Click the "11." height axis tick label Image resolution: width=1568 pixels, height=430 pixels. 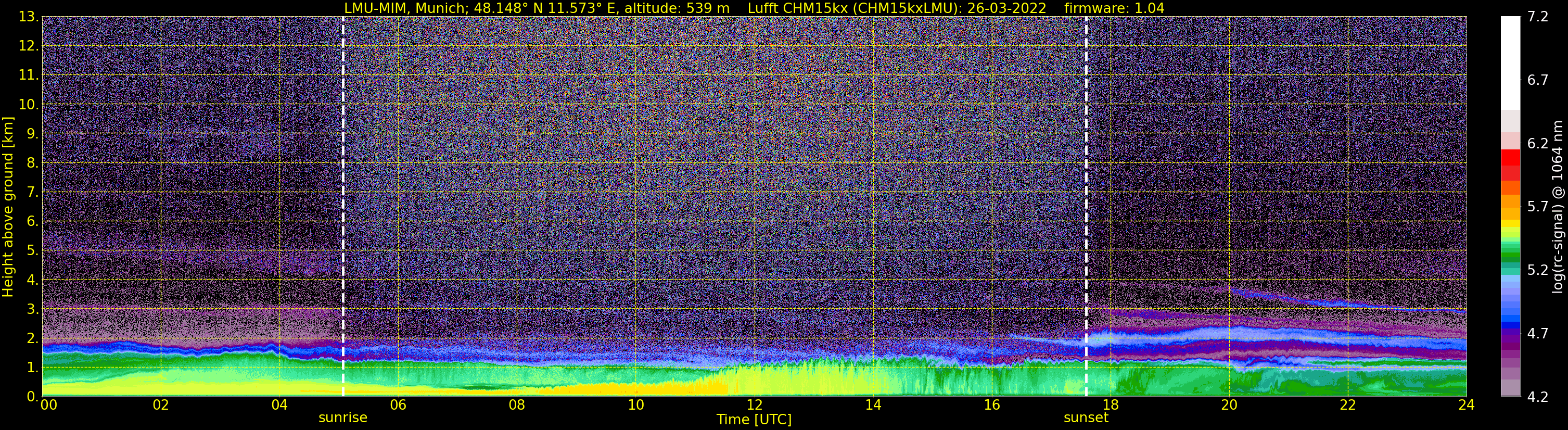pyautogui.click(x=29, y=75)
